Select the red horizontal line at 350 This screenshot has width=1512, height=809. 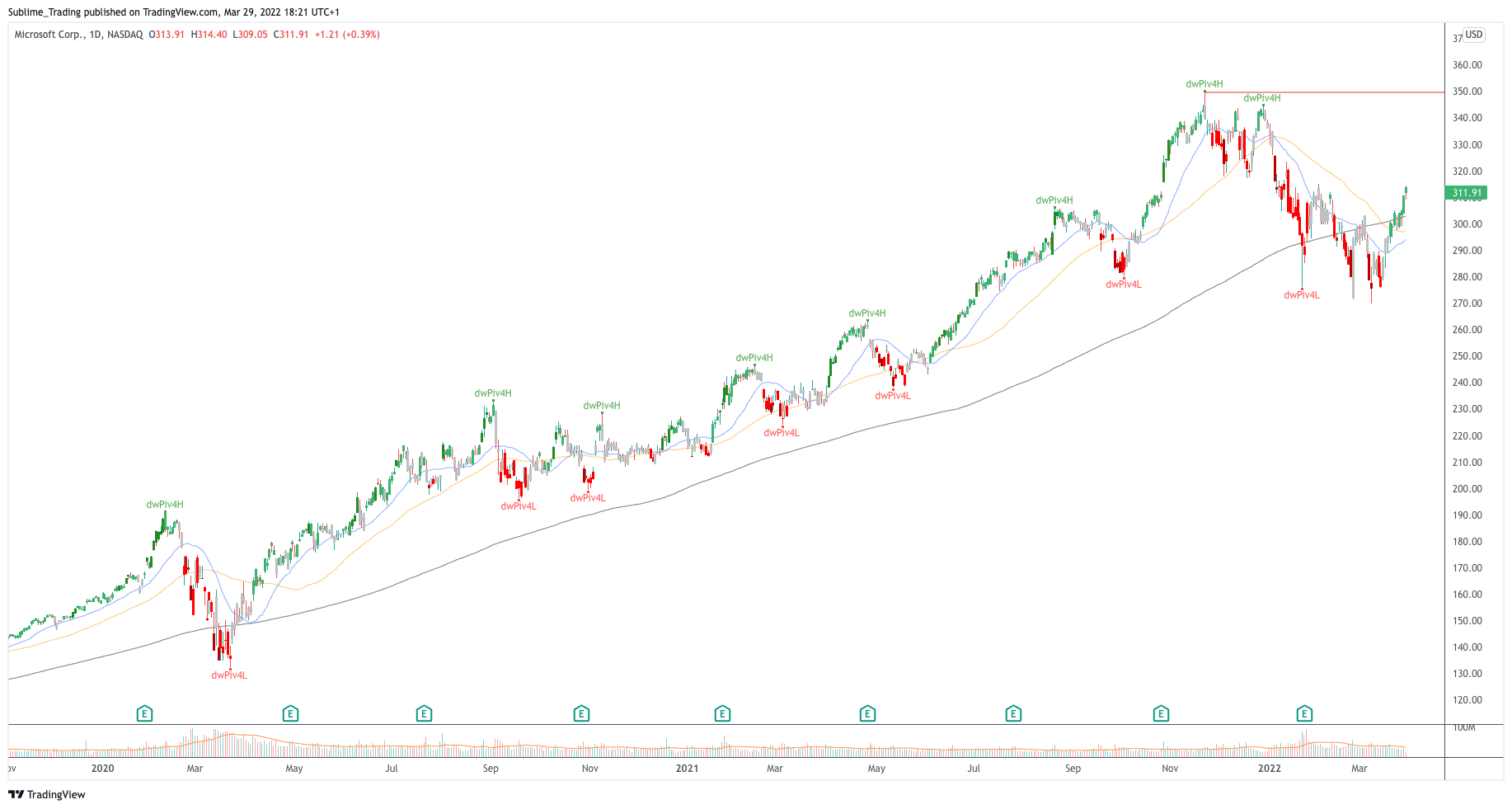point(1324,92)
